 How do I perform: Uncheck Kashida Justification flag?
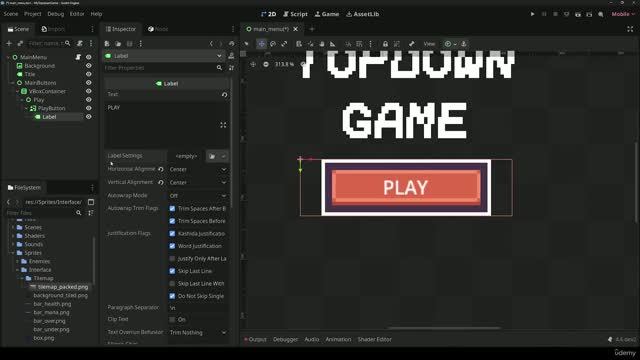tap(172, 234)
